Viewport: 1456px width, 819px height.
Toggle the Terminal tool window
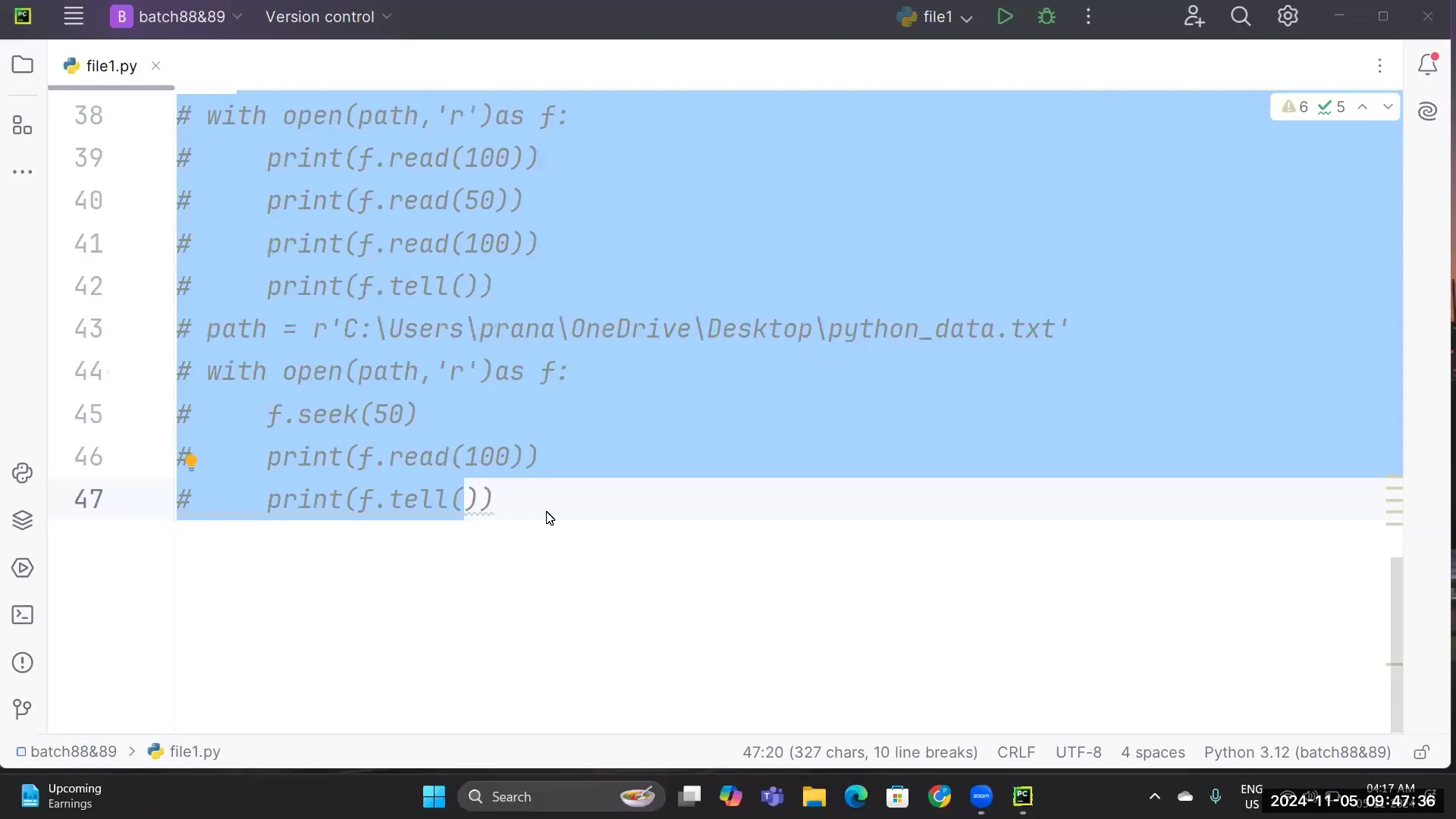[22, 614]
